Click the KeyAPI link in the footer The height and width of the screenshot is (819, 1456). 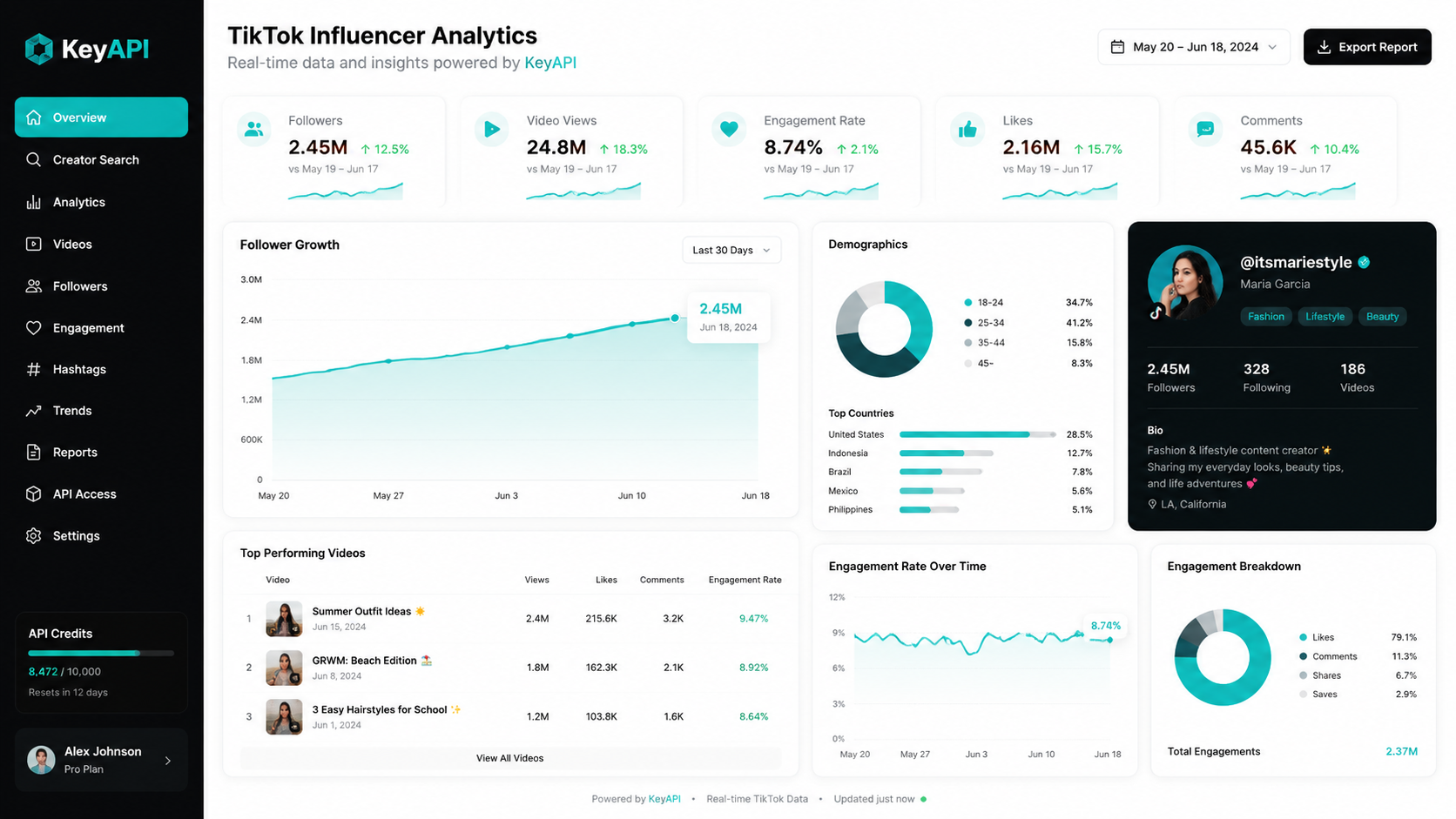[664, 799]
